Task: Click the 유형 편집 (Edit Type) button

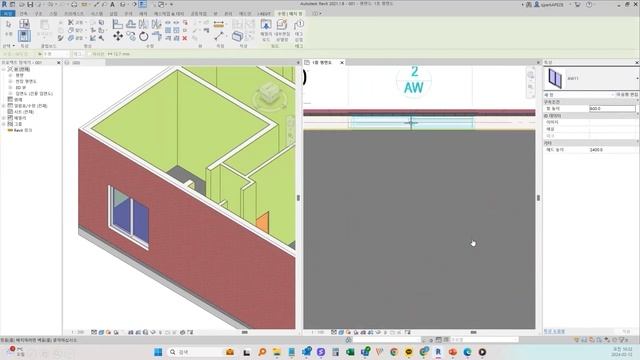Action: click(627, 94)
